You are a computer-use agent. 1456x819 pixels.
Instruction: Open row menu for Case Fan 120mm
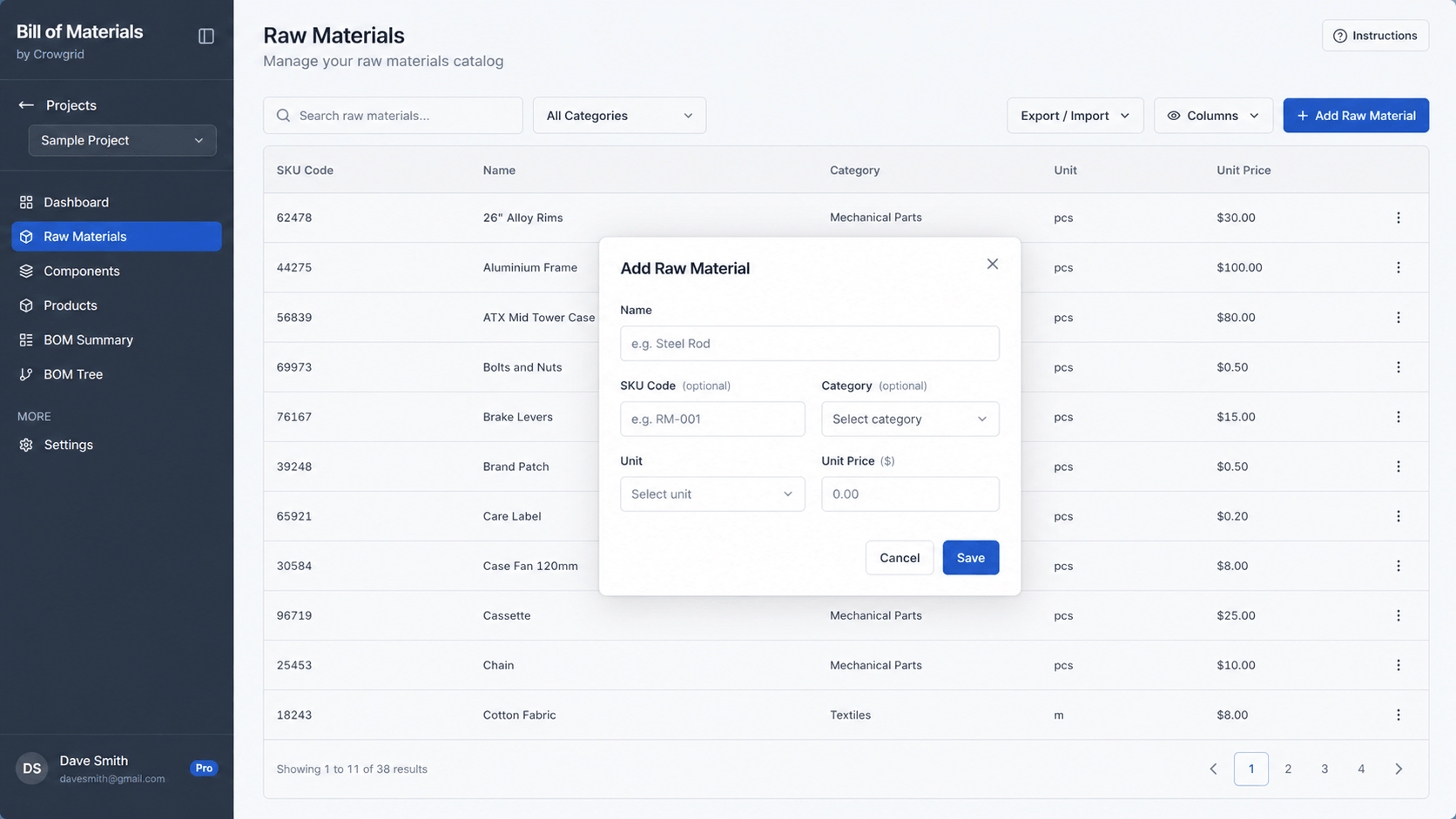click(1399, 566)
